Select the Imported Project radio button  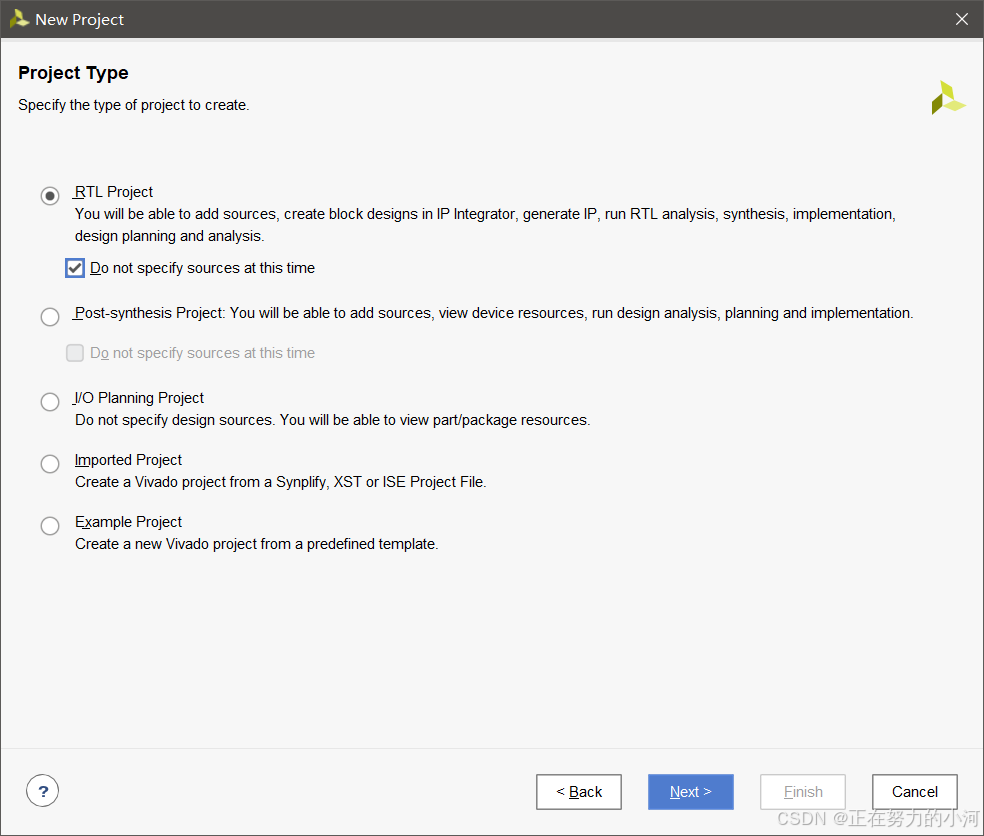point(50,464)
